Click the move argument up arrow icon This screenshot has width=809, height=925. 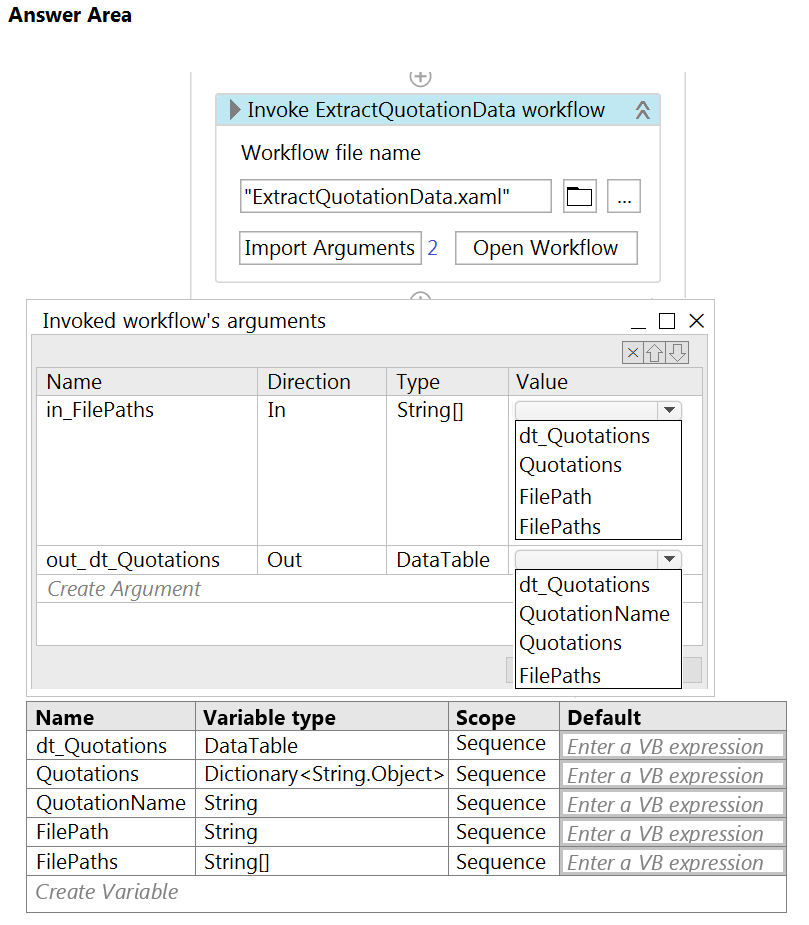[654, 352]
